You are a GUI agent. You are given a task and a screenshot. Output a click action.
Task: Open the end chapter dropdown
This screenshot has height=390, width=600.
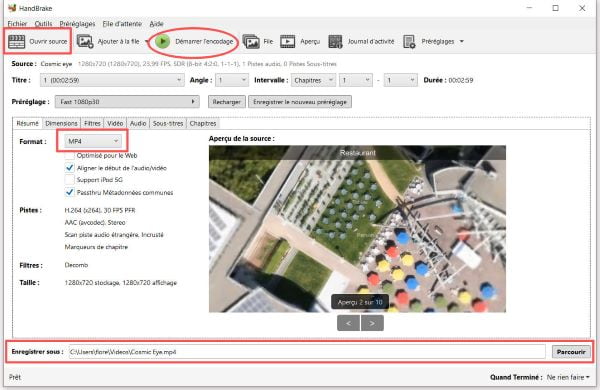[400, 80]
